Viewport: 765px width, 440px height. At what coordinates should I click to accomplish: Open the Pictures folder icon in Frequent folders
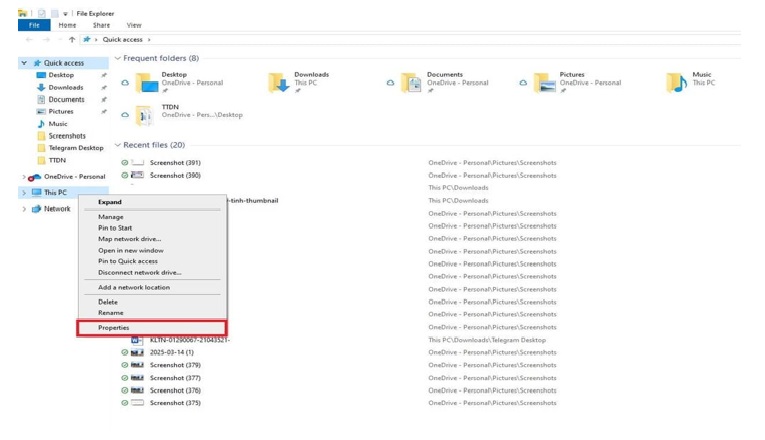pyautogui.click(x=544, y=82)
